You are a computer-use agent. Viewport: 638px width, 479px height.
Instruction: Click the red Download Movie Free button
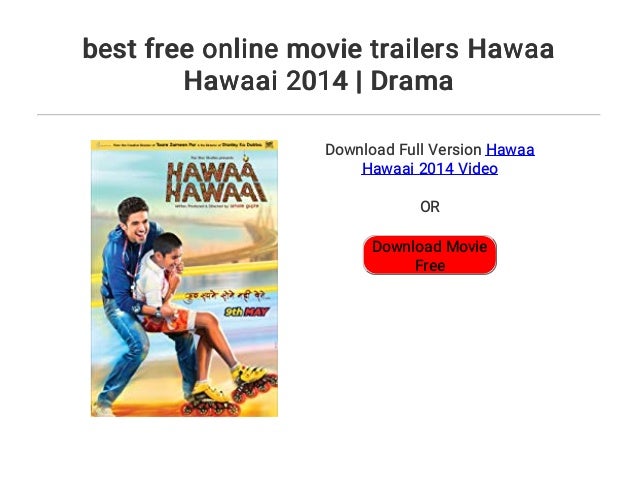[x=430, y=255]
